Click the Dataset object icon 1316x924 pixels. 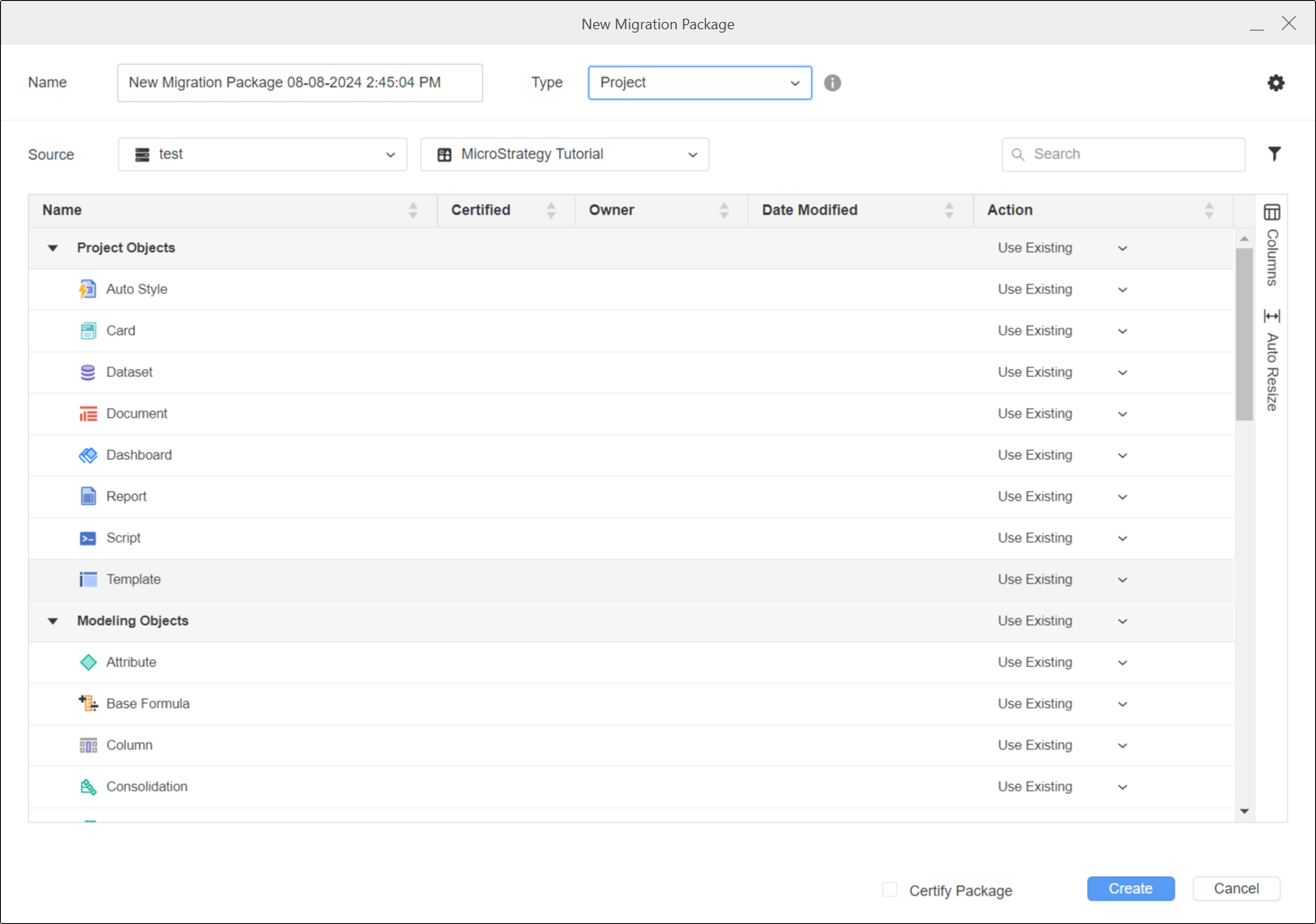[x=88, y=372]
